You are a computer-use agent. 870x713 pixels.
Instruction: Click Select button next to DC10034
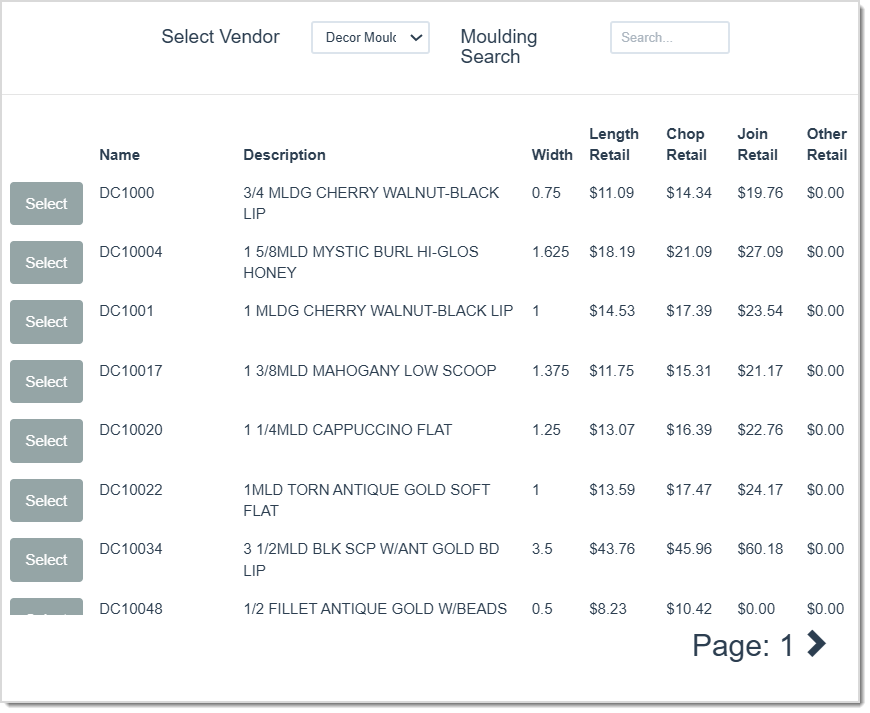[46, 560]
